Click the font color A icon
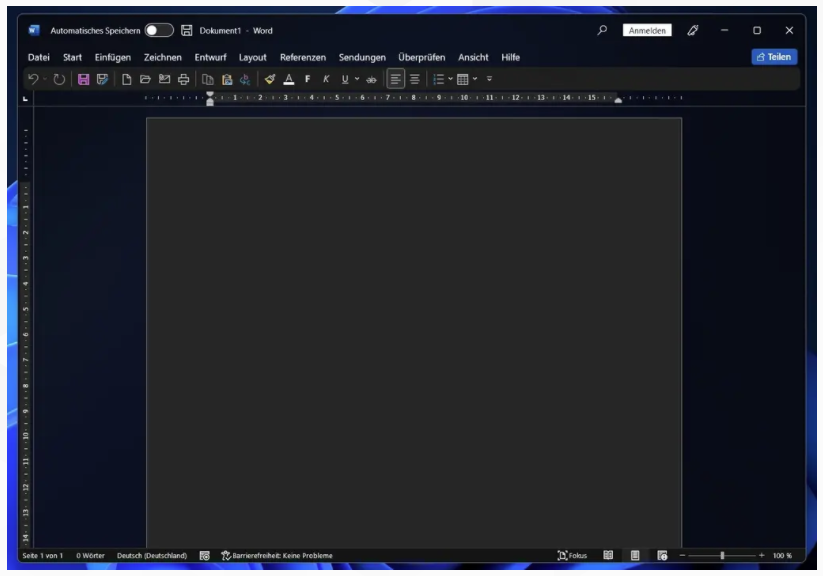 [289, 79]
